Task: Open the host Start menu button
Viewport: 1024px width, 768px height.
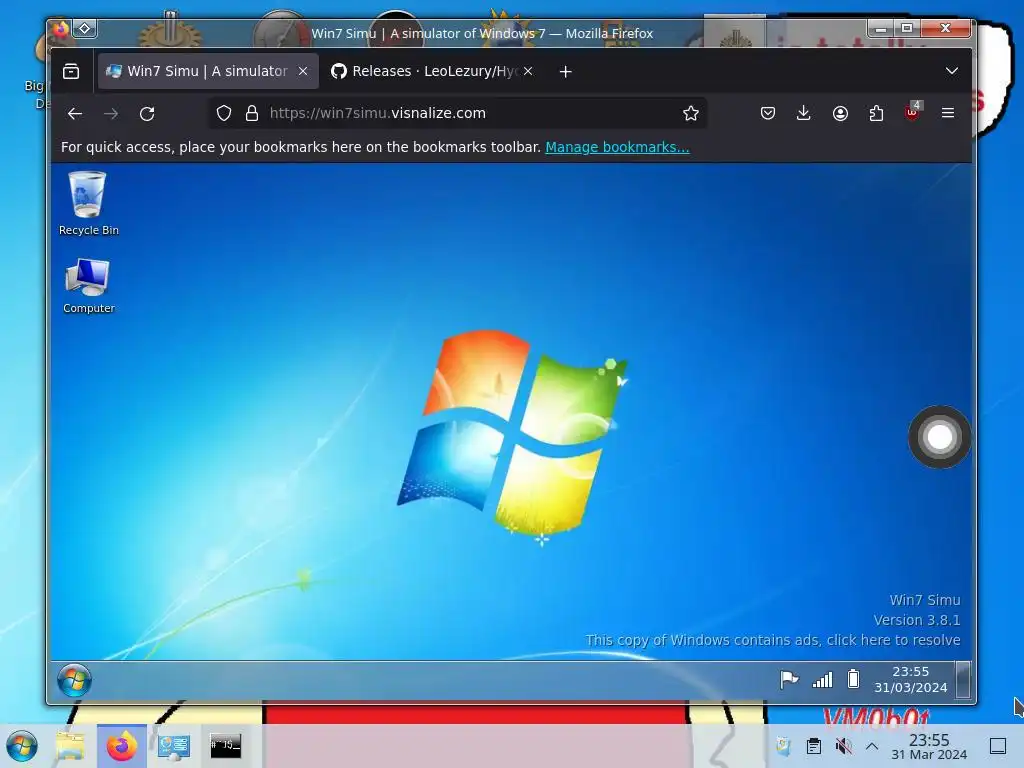Action: pos(22,746)
